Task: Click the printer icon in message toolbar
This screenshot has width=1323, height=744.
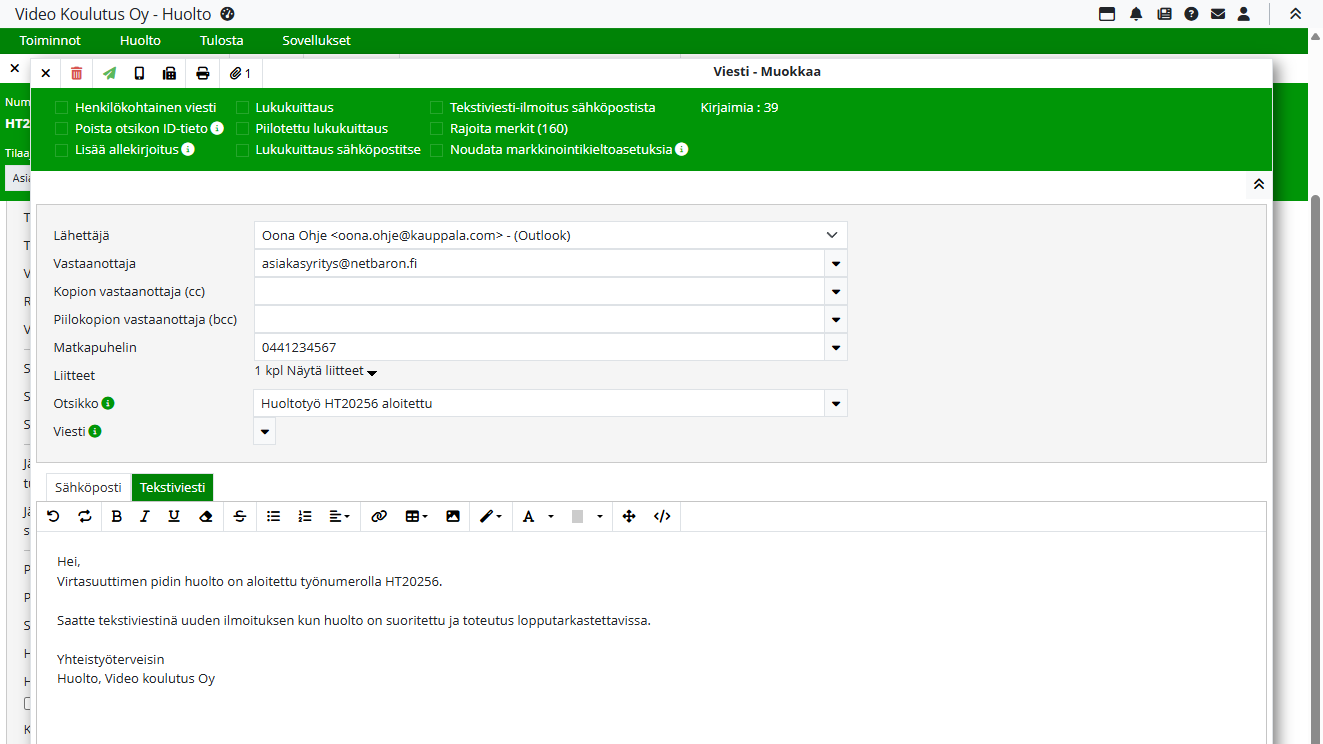Action: (203, 73)
